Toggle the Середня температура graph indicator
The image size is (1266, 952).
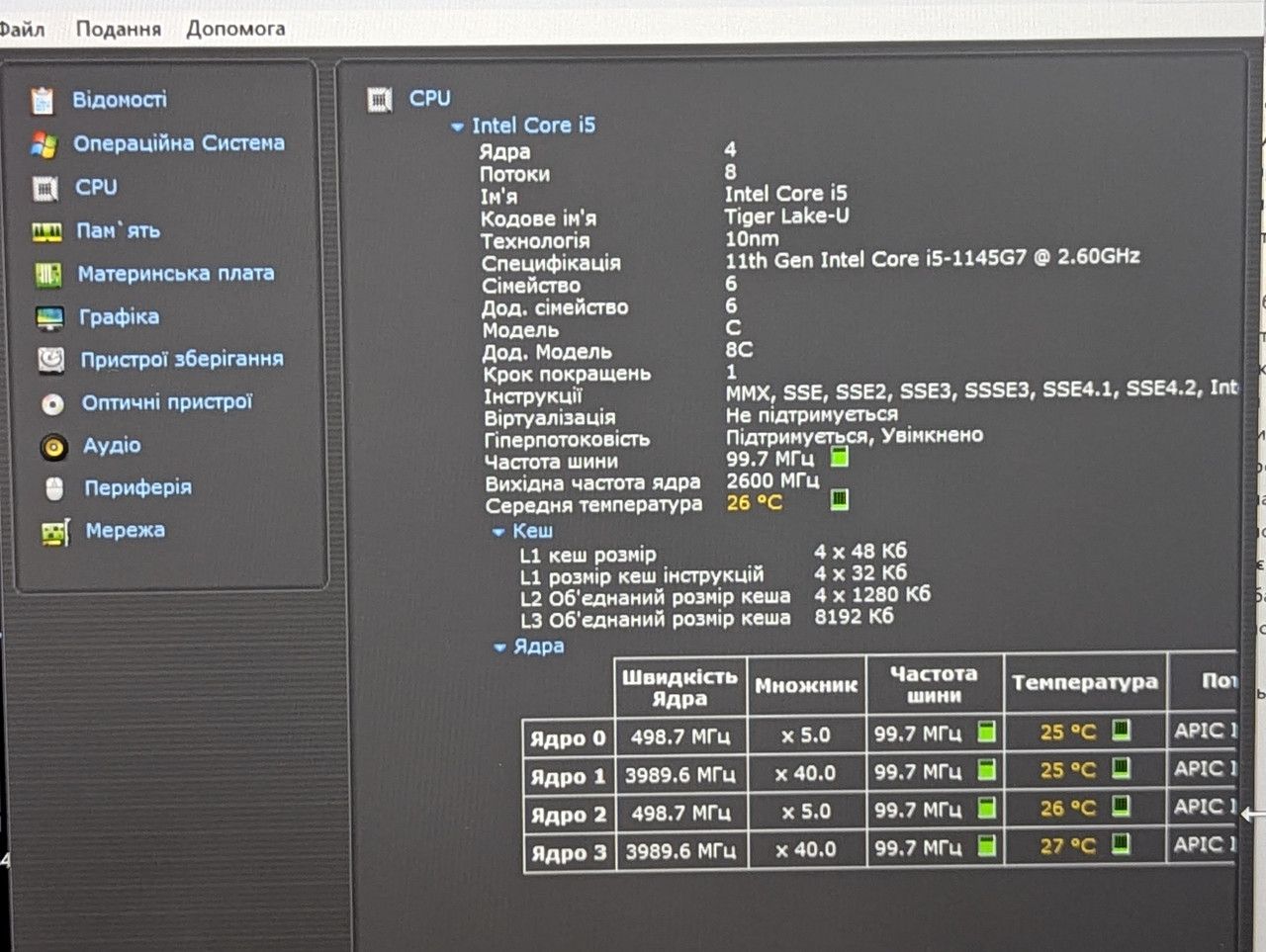[x=839, y=499]
